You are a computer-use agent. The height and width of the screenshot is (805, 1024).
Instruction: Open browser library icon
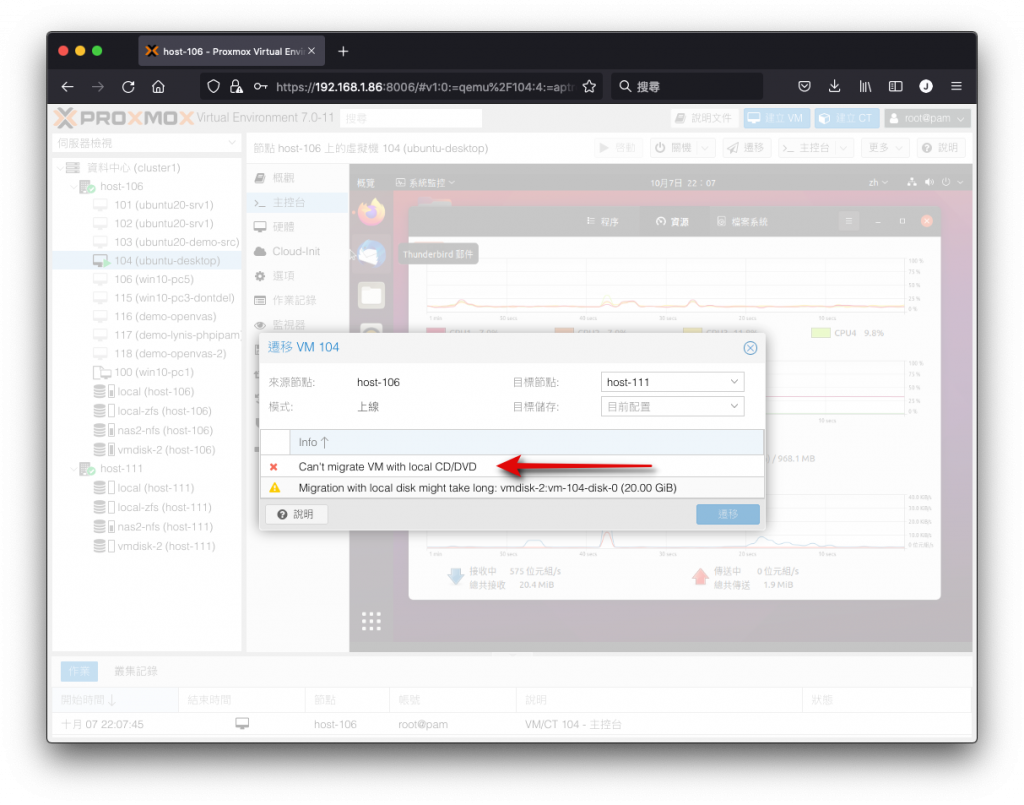click(865, 86)
